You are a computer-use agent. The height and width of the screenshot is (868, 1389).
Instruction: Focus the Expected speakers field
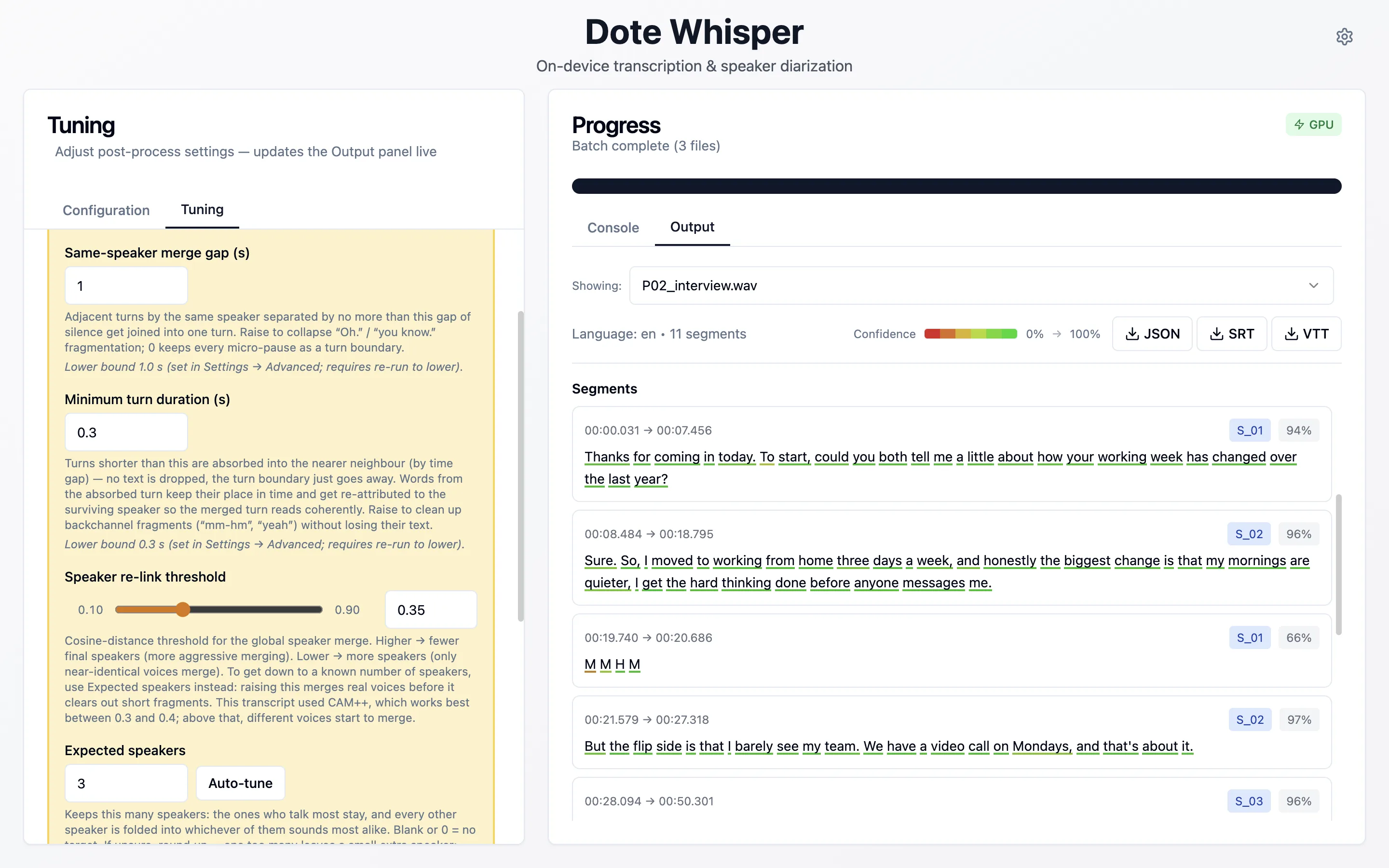[x=126, y=783]
